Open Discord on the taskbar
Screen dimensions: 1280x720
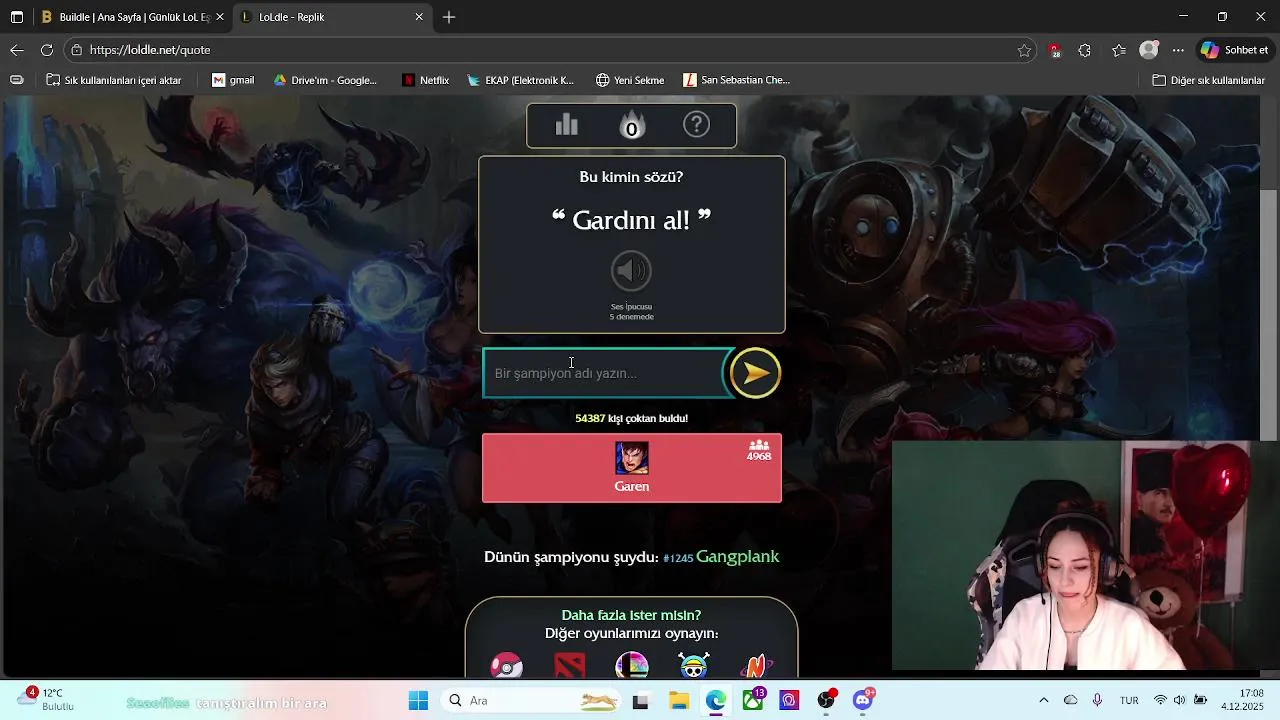863,701
